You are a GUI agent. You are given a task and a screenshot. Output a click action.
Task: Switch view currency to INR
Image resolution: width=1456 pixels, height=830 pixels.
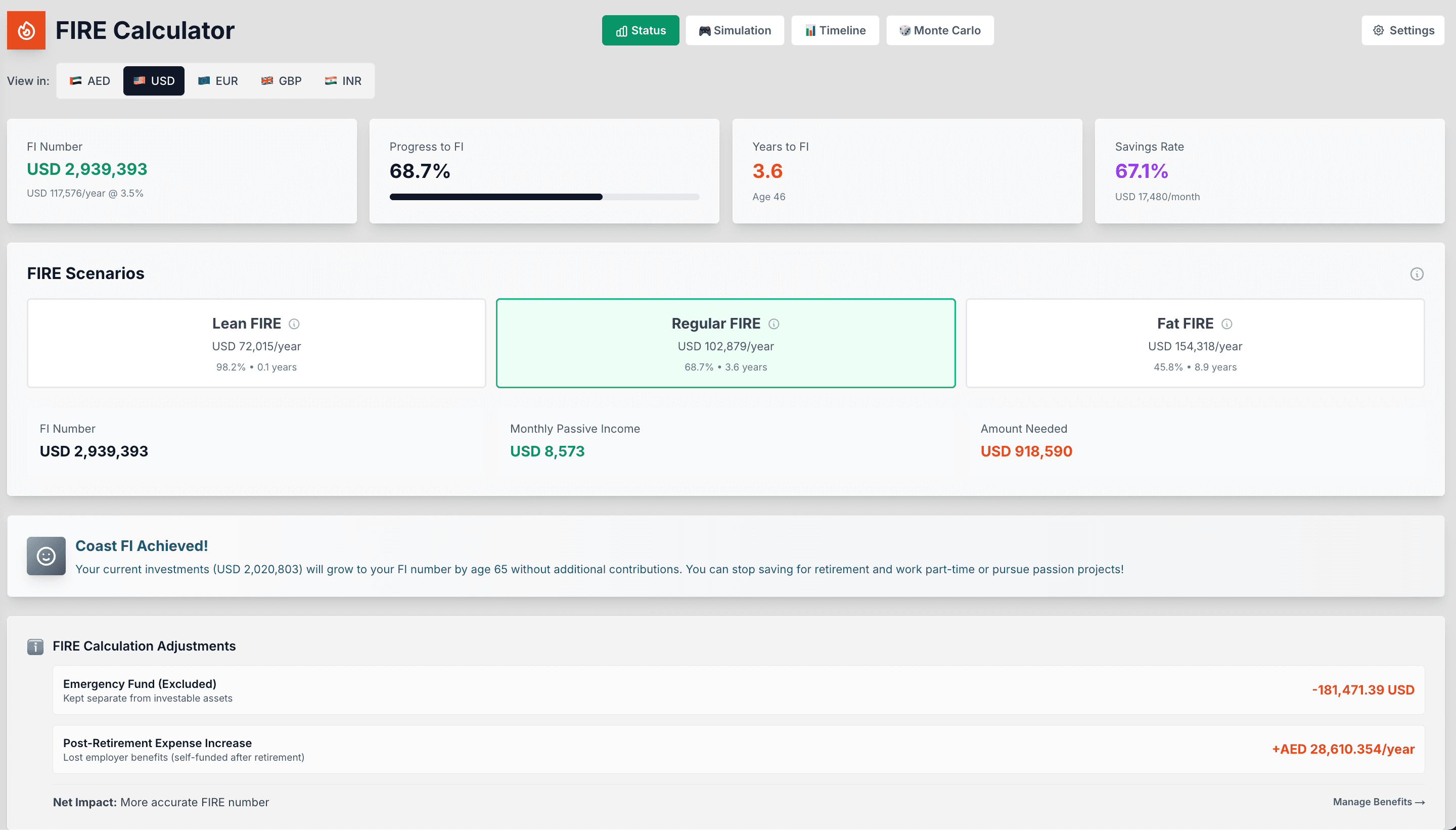pos(343,81)
